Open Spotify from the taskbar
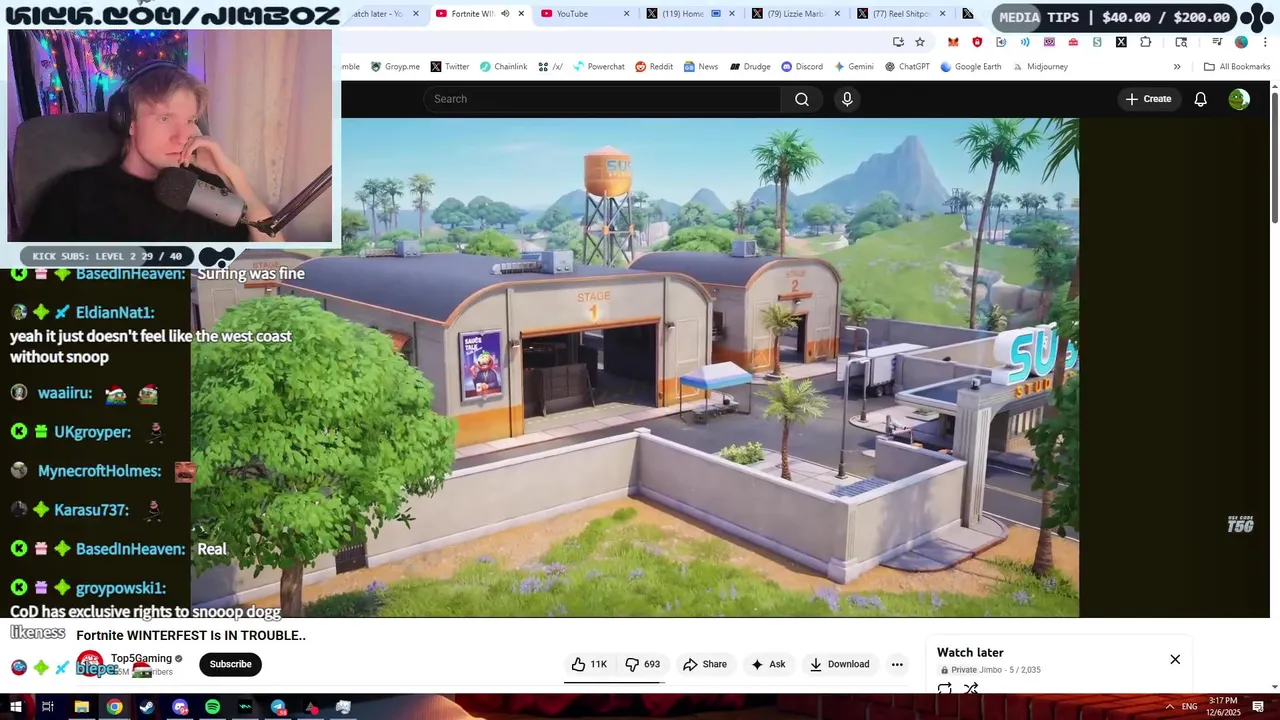Screen dimensions: 1280x720 213,707
